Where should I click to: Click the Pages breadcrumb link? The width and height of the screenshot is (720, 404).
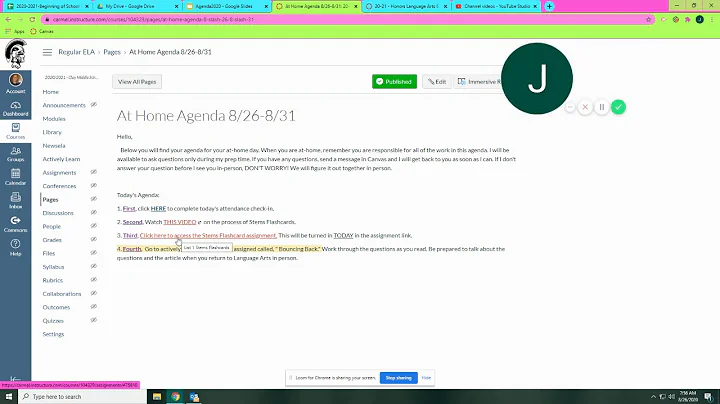112,52
